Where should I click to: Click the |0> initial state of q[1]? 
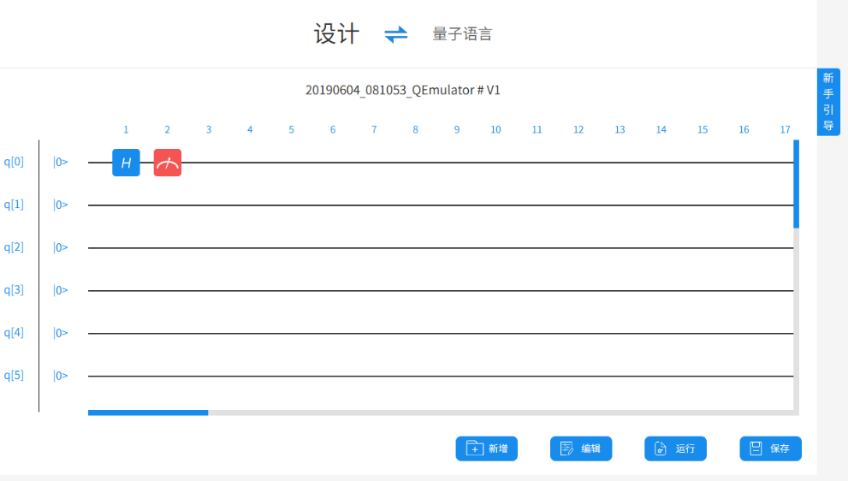tap(61, 205)
